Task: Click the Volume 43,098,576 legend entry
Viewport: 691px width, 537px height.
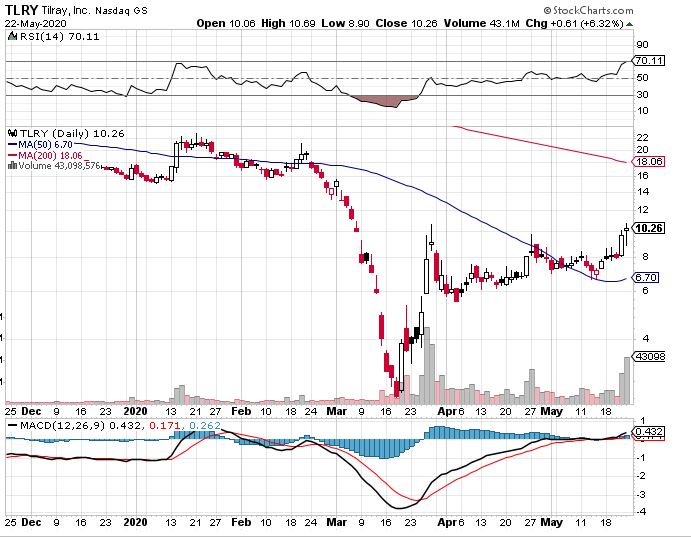Action: click(x=59, y=166)
